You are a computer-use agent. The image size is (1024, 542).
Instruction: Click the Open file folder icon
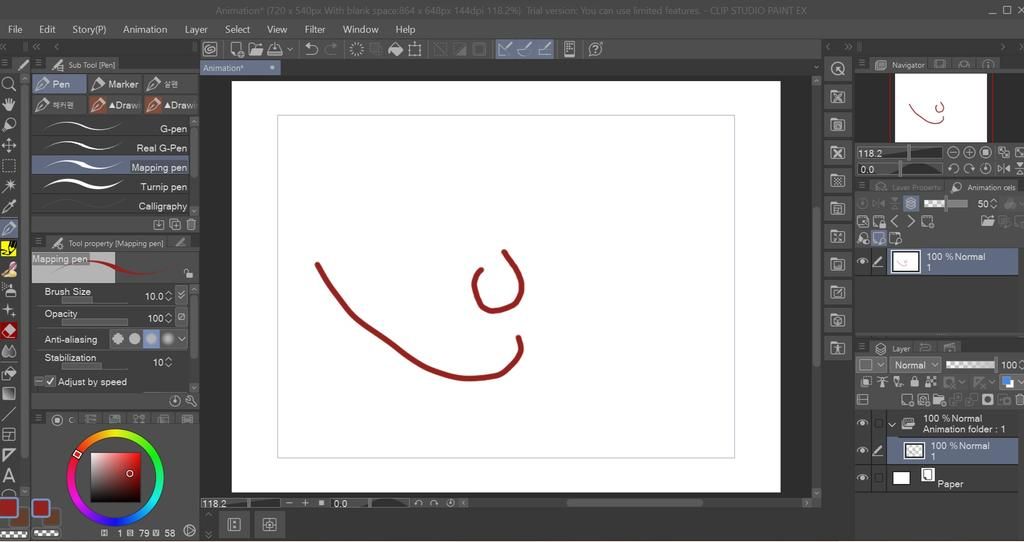[x=256, y=49]
